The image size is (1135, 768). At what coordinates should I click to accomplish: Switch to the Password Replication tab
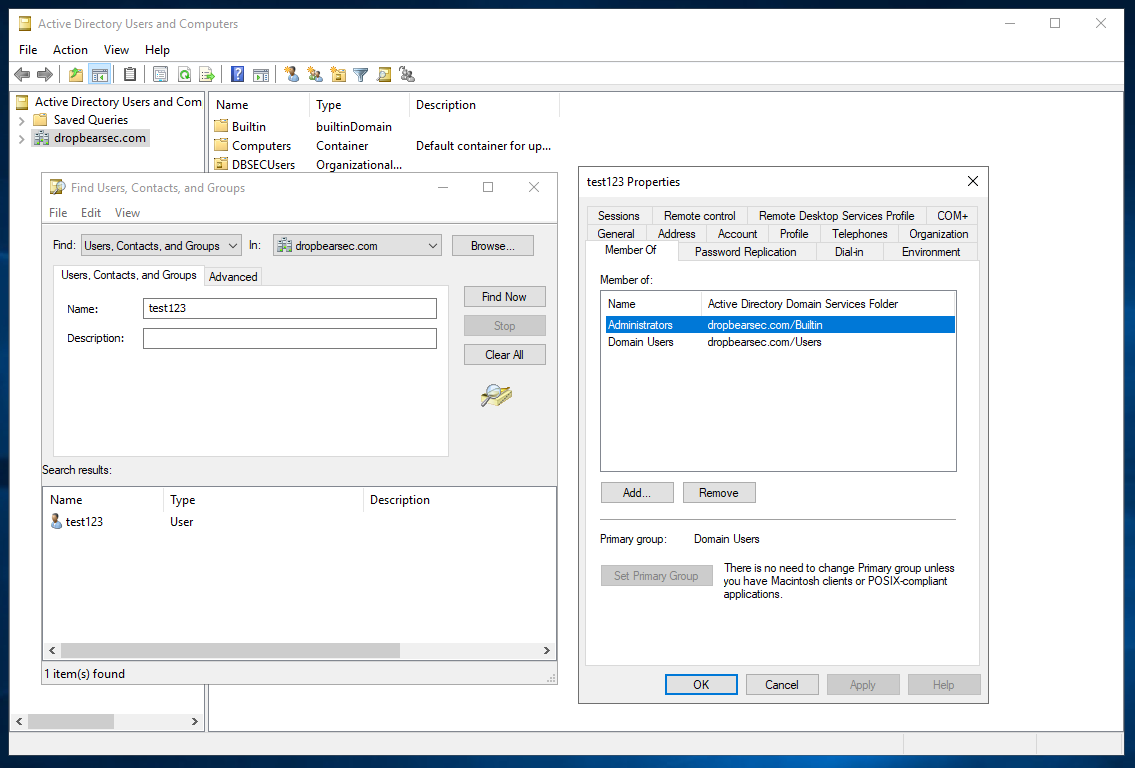coord(746,252)
